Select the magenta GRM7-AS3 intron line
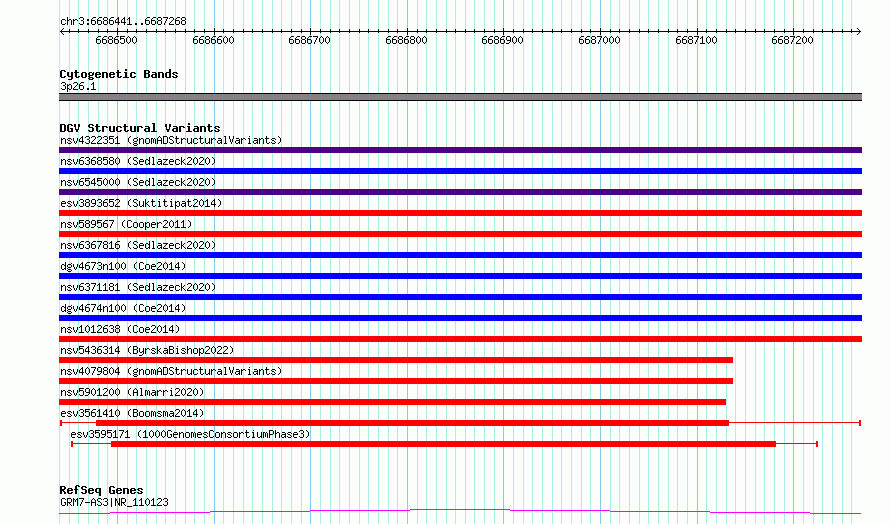Viewport: 890px width, 524px height. [x=460, y=512]
